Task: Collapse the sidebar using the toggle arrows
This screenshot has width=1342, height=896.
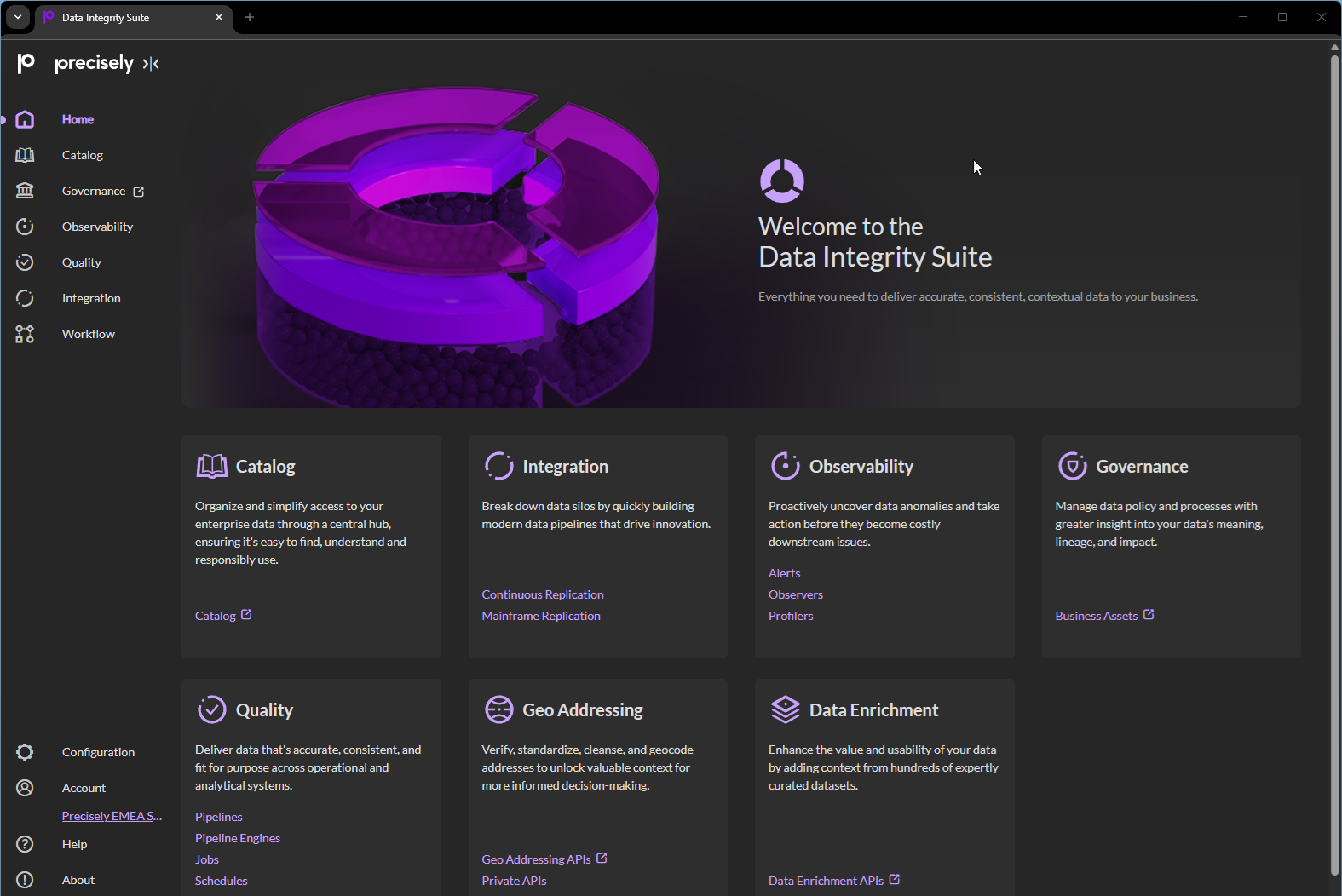Action: [151, 64]
